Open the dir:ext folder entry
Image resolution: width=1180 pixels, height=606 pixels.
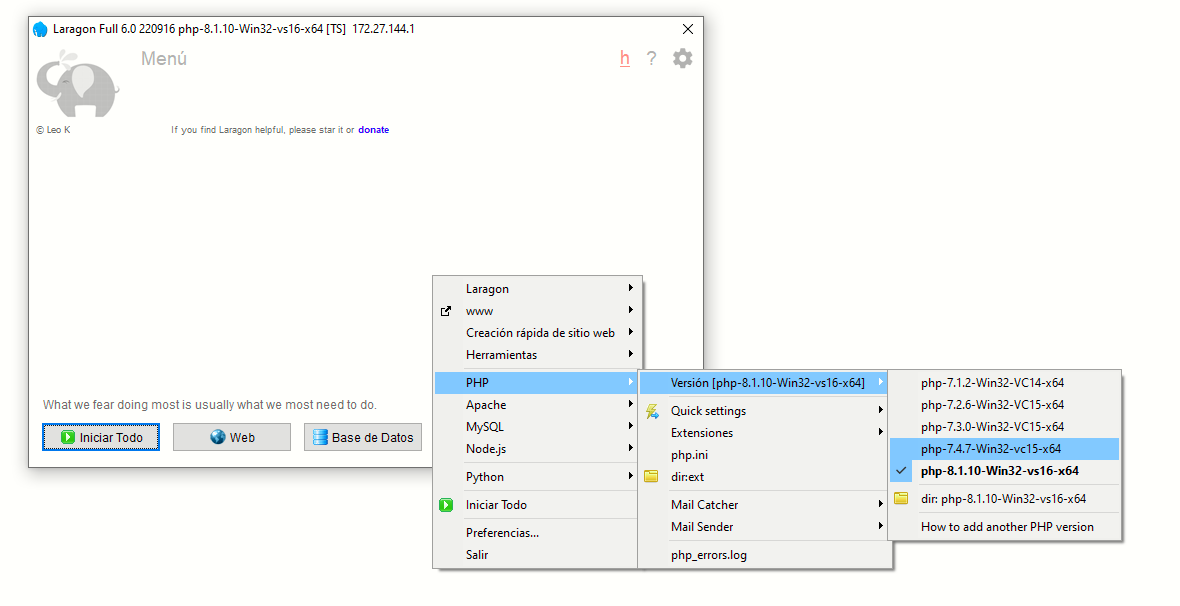click(688, 477)
